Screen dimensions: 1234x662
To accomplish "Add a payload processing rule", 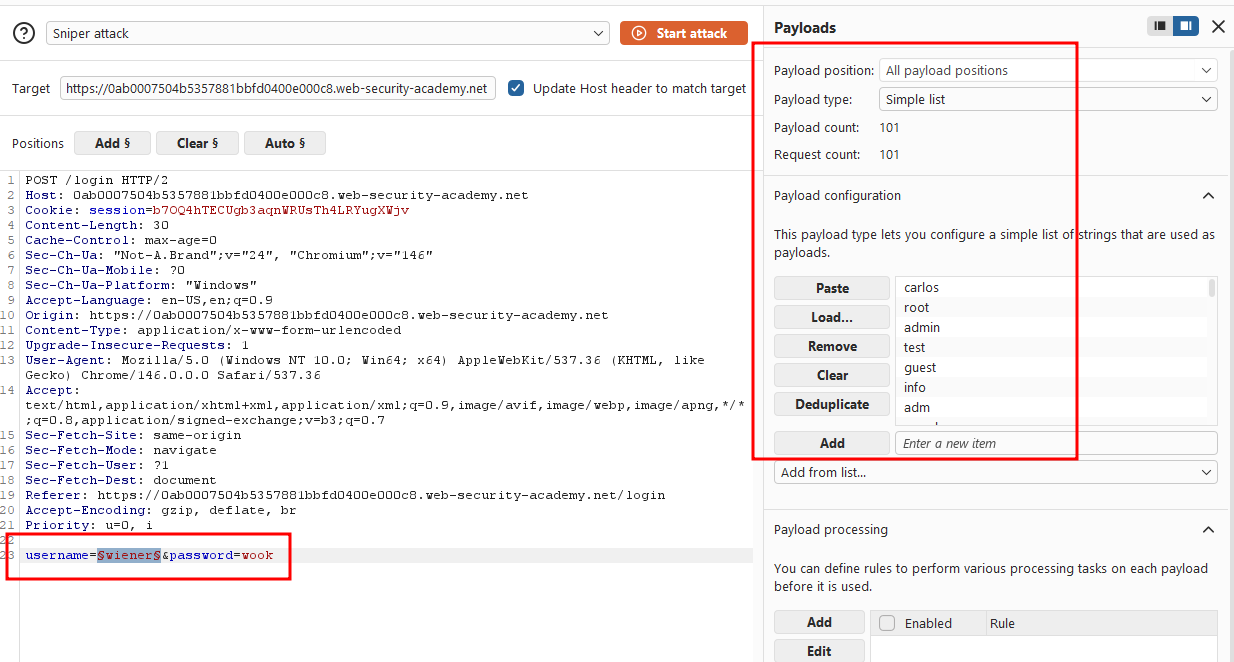I will coord(819,622).
